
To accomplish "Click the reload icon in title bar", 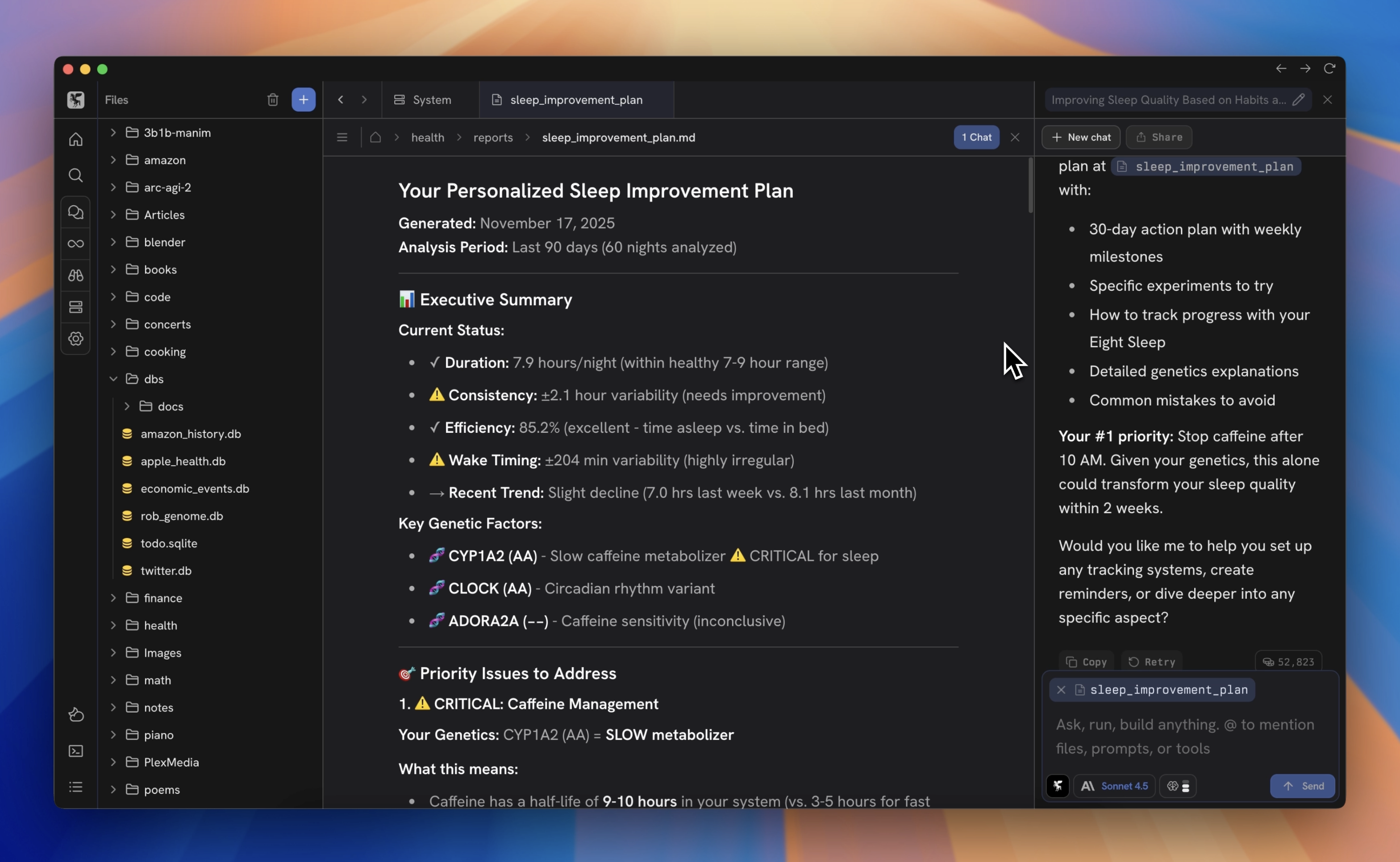I will tap(1329, 68).
